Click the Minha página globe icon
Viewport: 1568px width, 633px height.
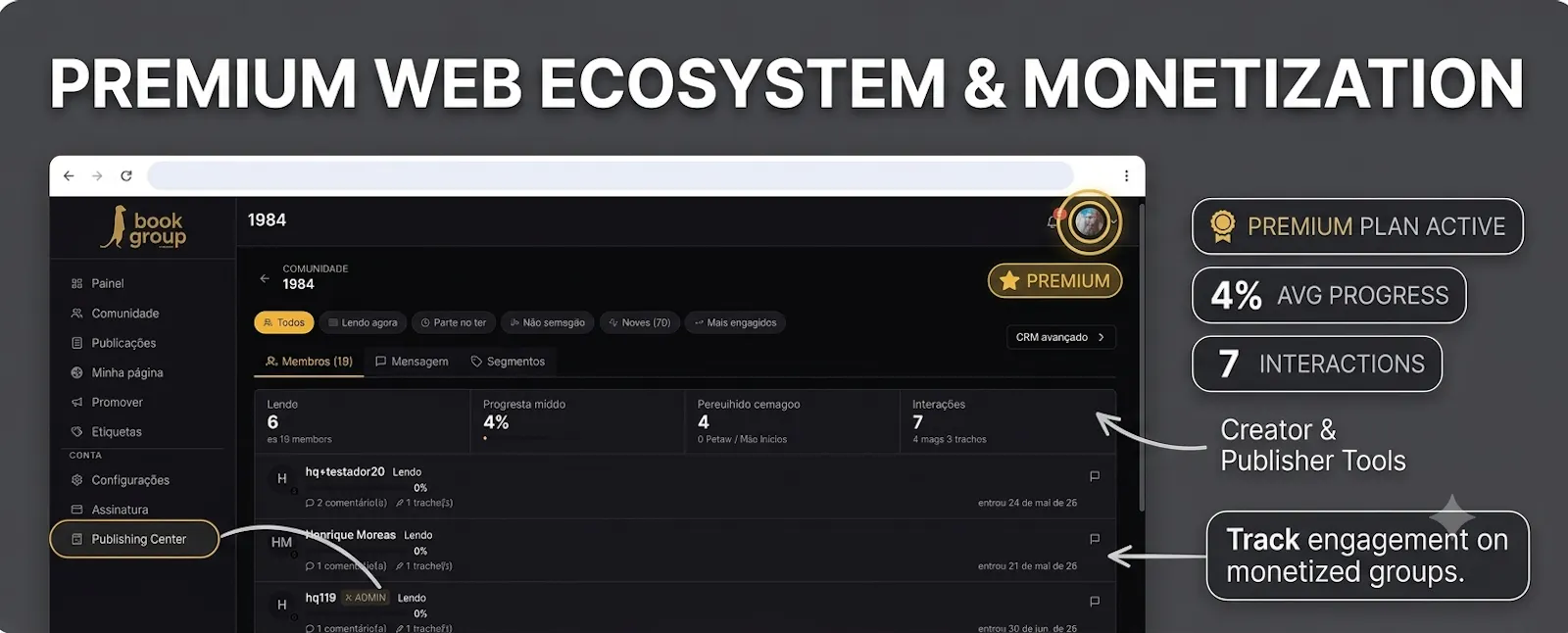[77, 372]
